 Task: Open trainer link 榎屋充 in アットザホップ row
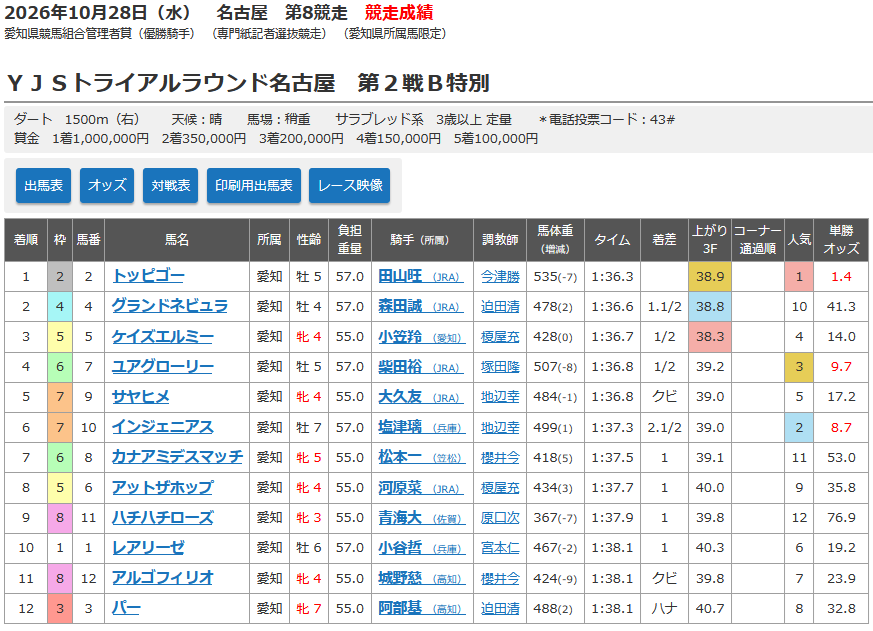click(500, 487)
